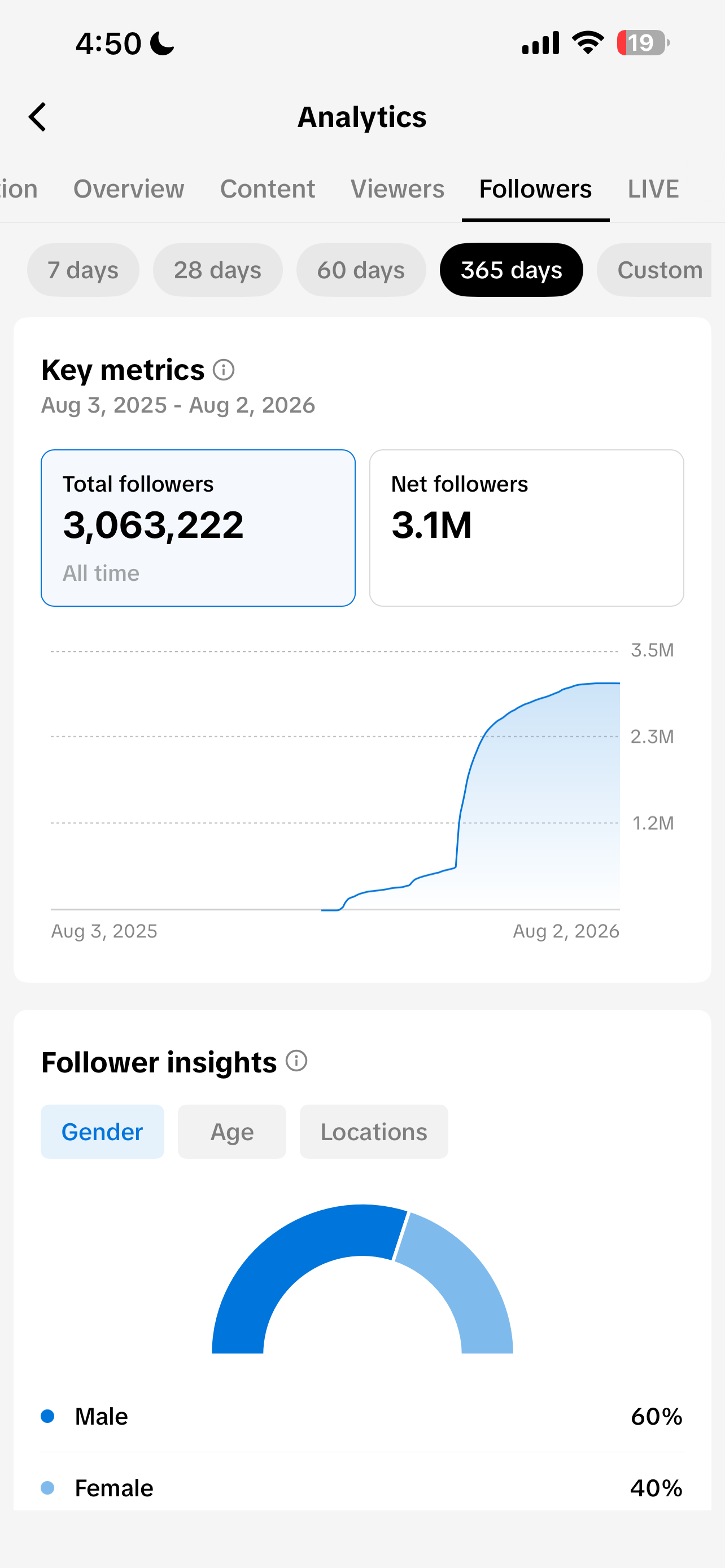Open the LIVE analytics tab

point(653,189)
